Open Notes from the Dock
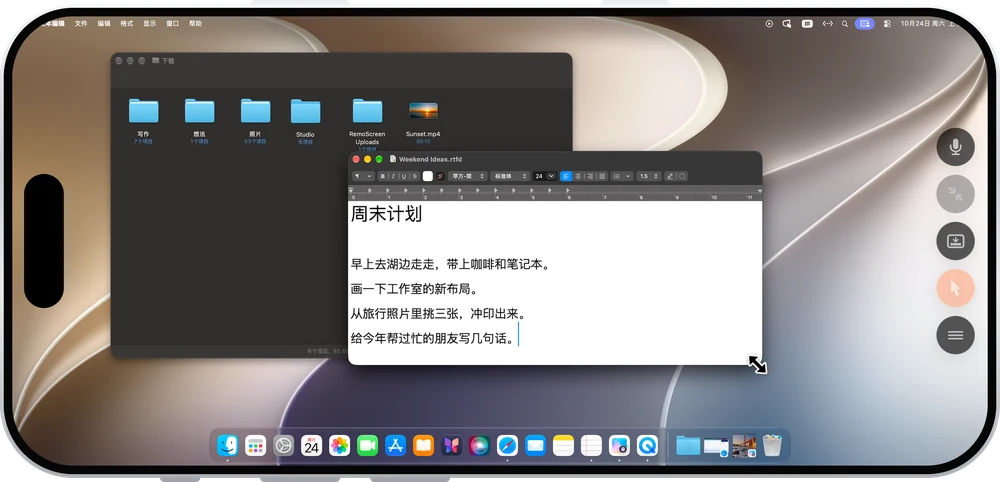 (563, 446)
